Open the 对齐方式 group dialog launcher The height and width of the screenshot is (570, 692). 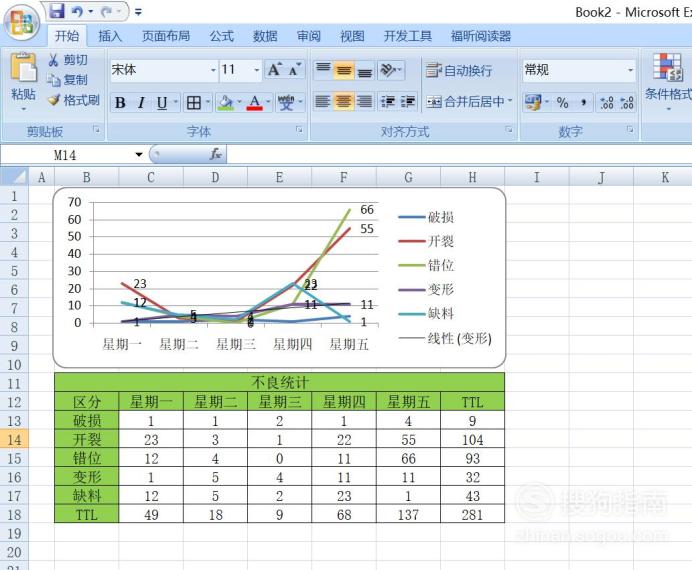click(x=509, y=129)
